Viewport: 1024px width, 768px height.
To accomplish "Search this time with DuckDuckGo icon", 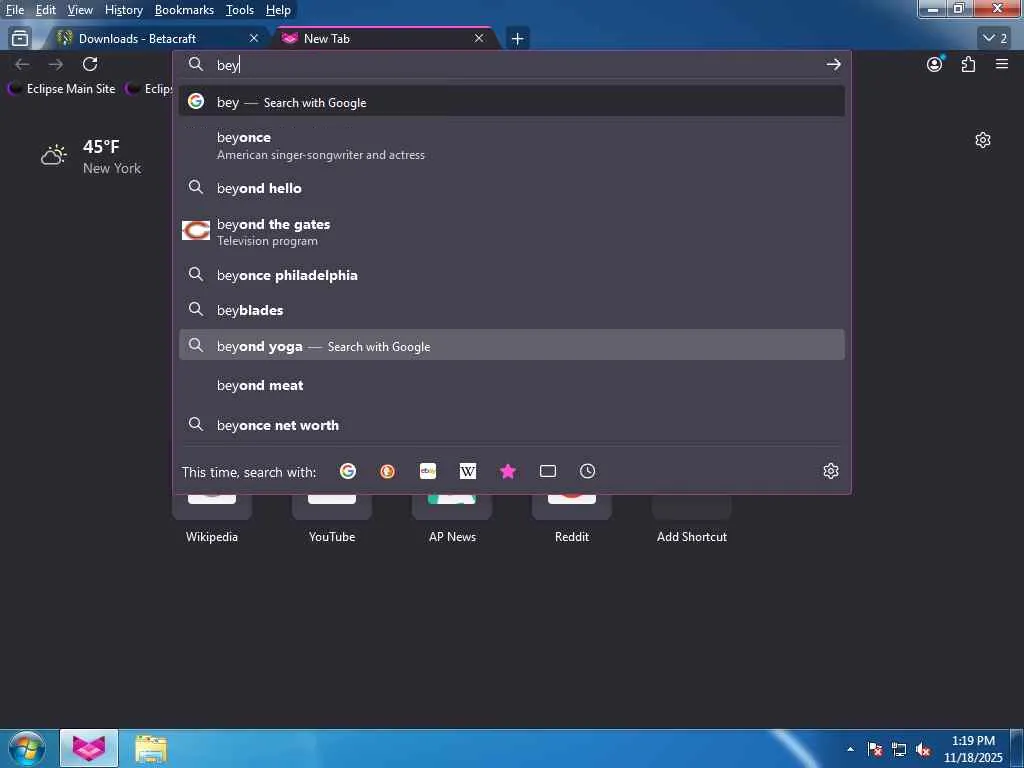I will tap(387, 471).
